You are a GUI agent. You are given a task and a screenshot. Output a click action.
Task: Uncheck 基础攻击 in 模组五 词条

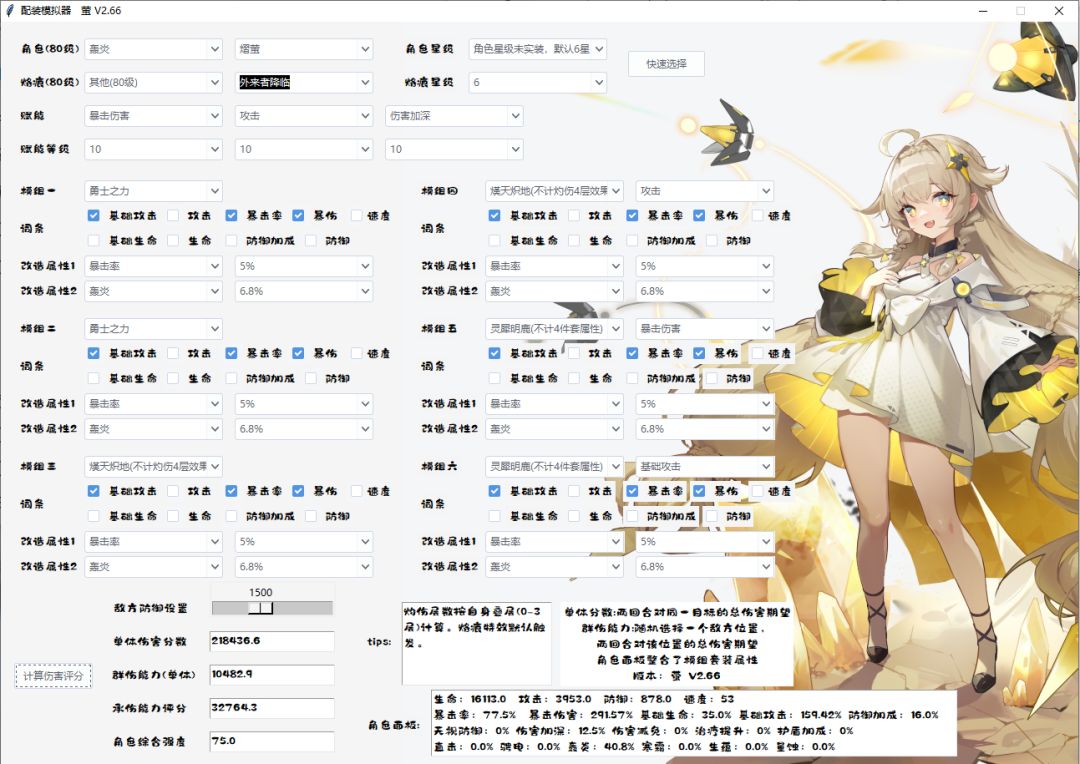(495, 353)
